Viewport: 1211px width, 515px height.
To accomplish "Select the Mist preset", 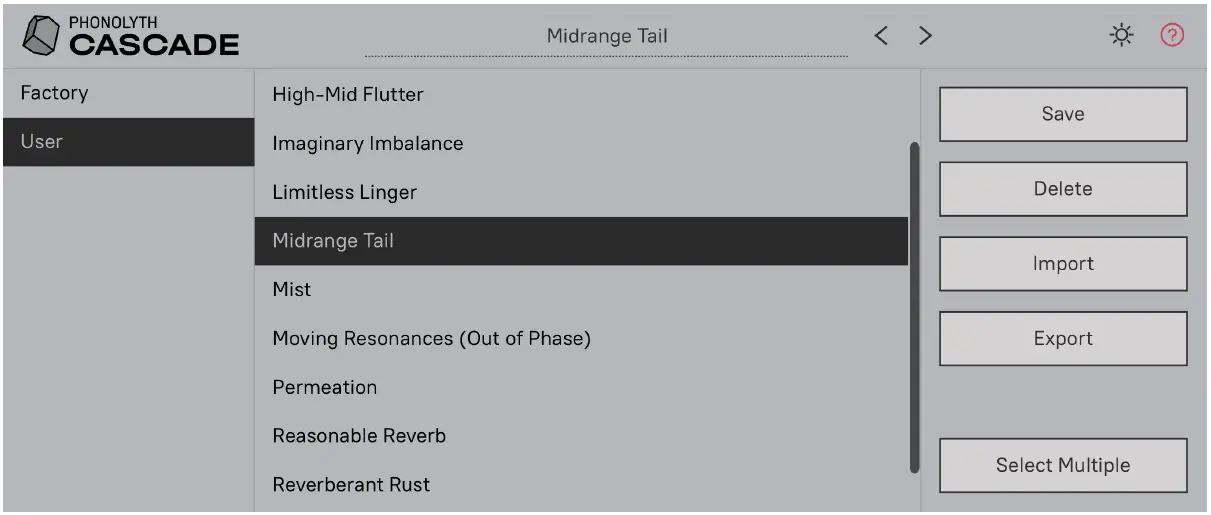I will (292, 289).
